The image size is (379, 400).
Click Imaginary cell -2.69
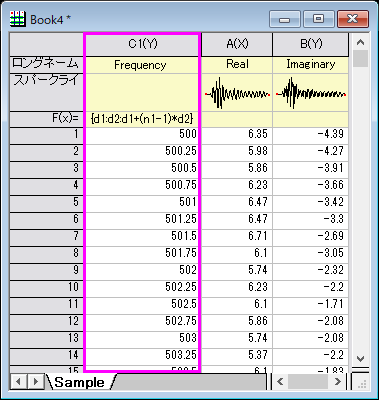click(311, 238)
